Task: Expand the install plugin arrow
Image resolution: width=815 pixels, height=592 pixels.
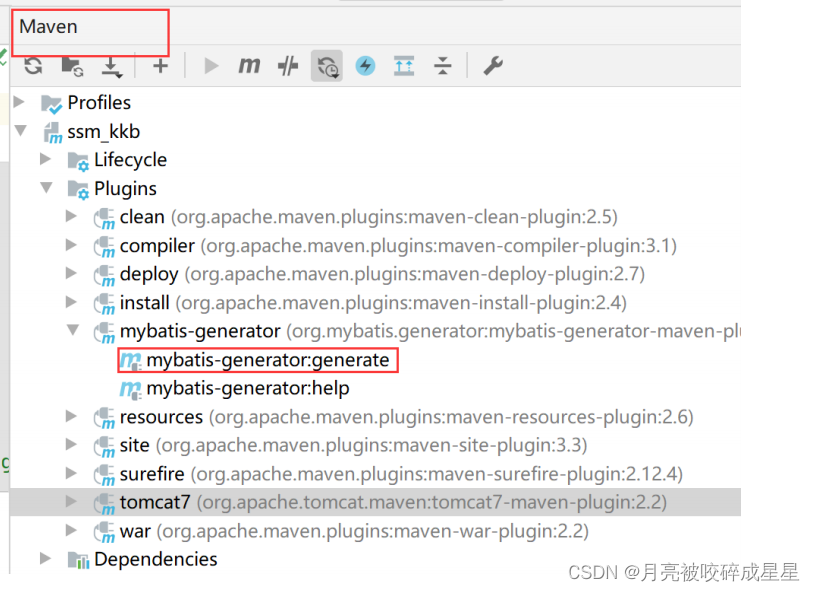Action: [71, 302]
